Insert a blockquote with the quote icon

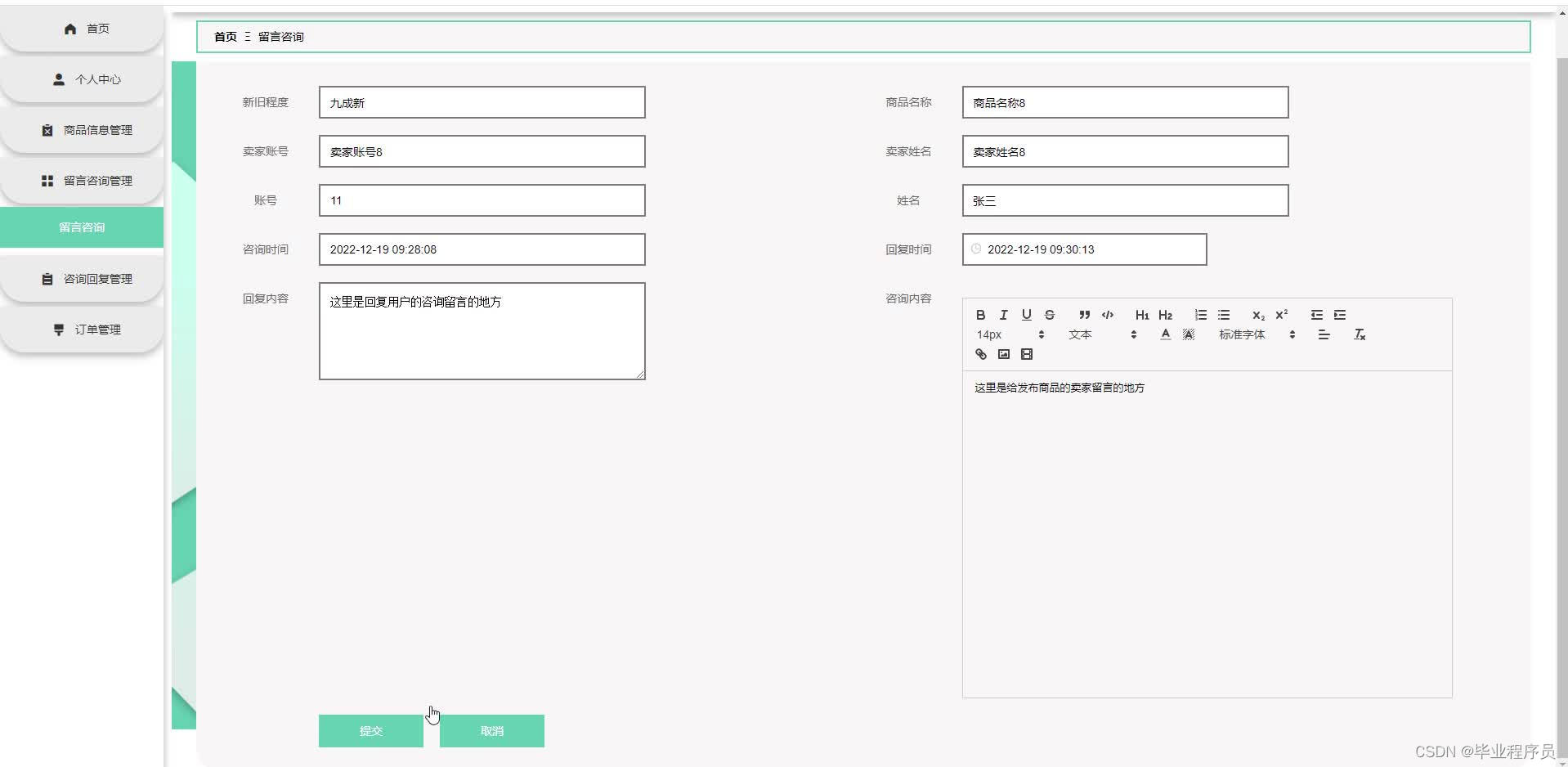point(1084,315)
